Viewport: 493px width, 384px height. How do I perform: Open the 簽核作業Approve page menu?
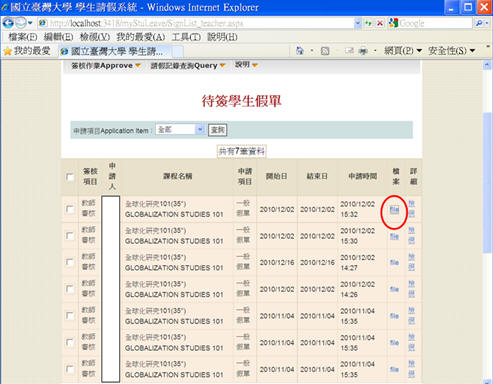[x=106, y=66]
